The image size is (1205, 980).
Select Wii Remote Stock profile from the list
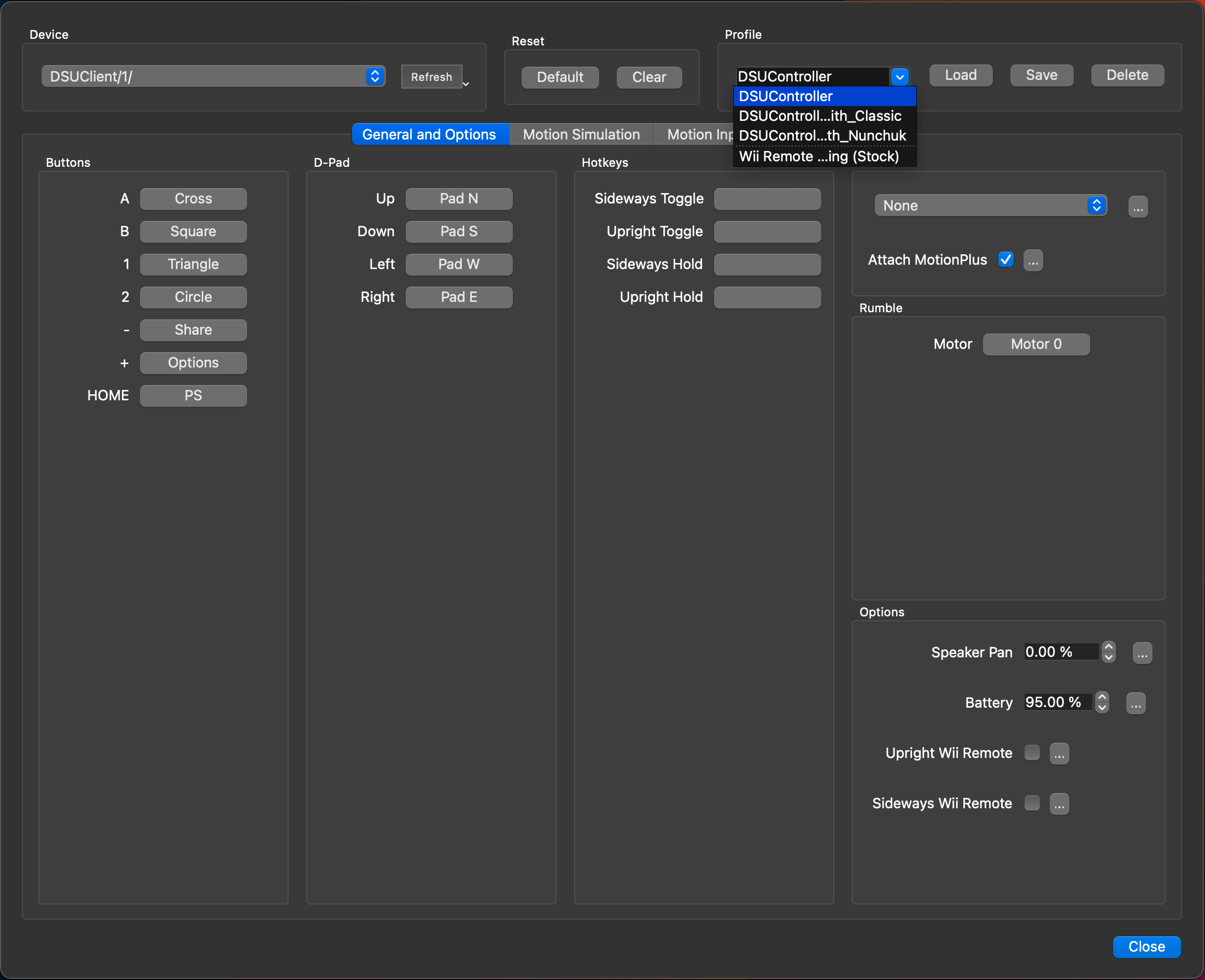click(x=820, y=156)
